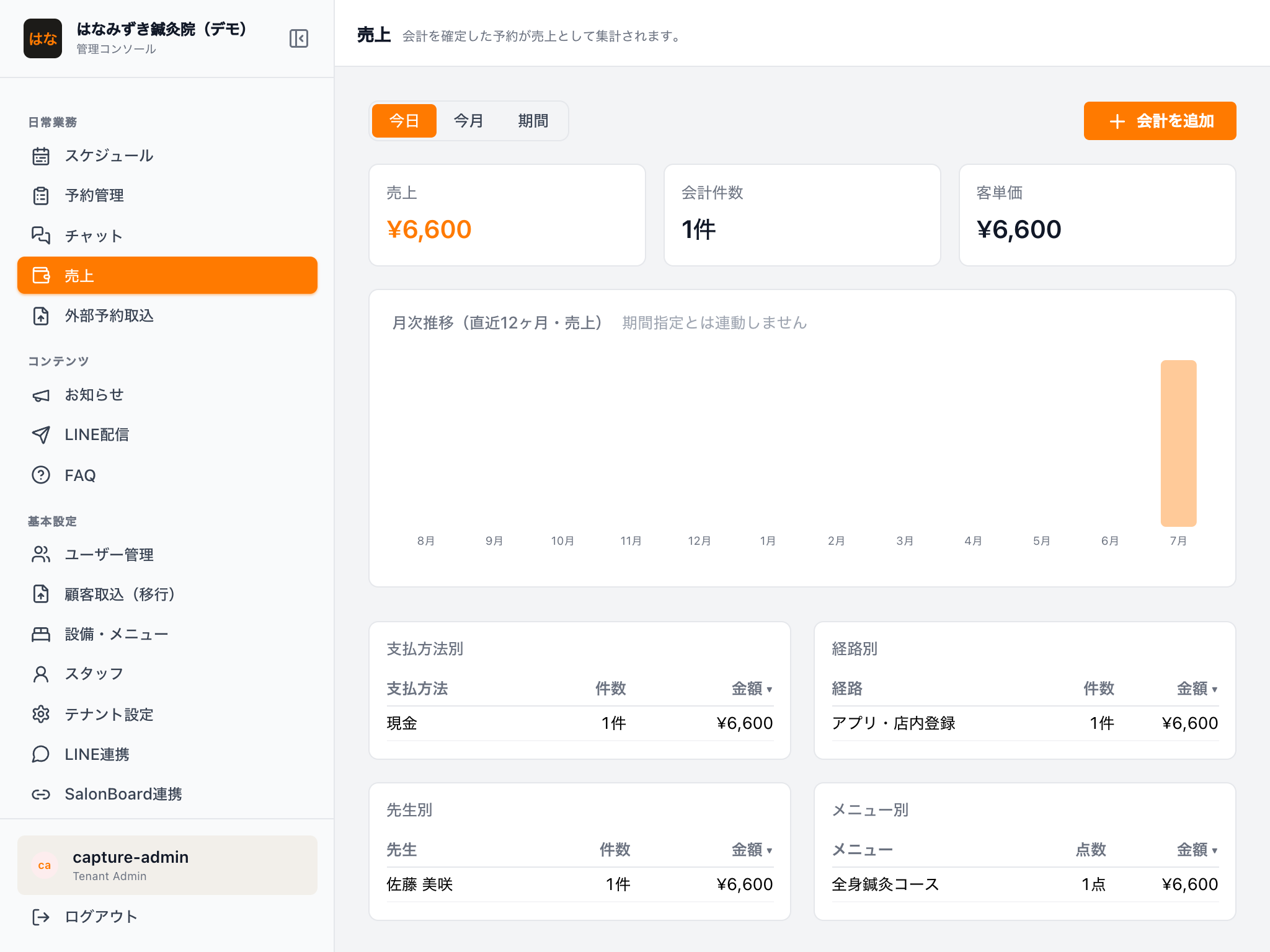The image size is (1270, 952).
Task: Click the ユーザー管理 people icon
Action: (41, 554)
